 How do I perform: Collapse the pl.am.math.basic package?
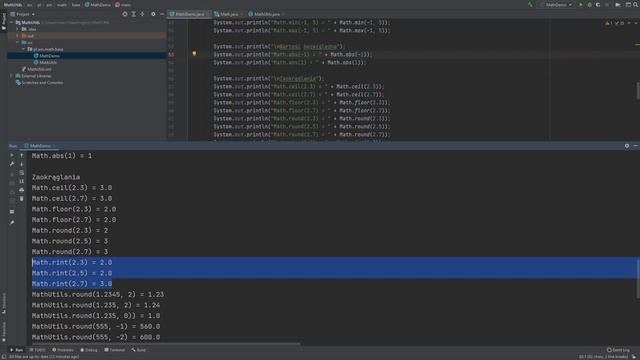(23, 49)
